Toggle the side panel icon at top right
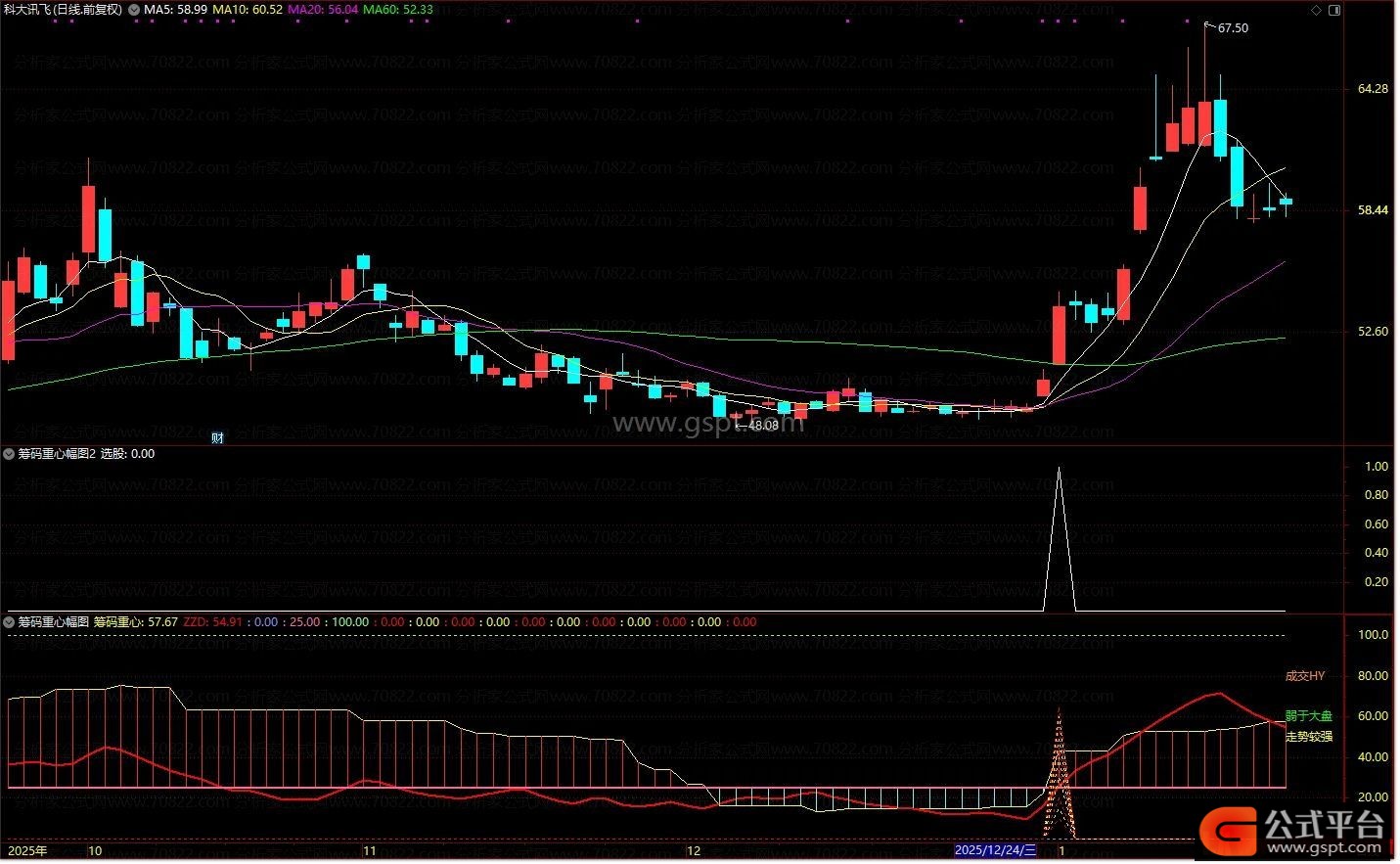This screenshot has height=864, width=1400. tap(1332, 10)
